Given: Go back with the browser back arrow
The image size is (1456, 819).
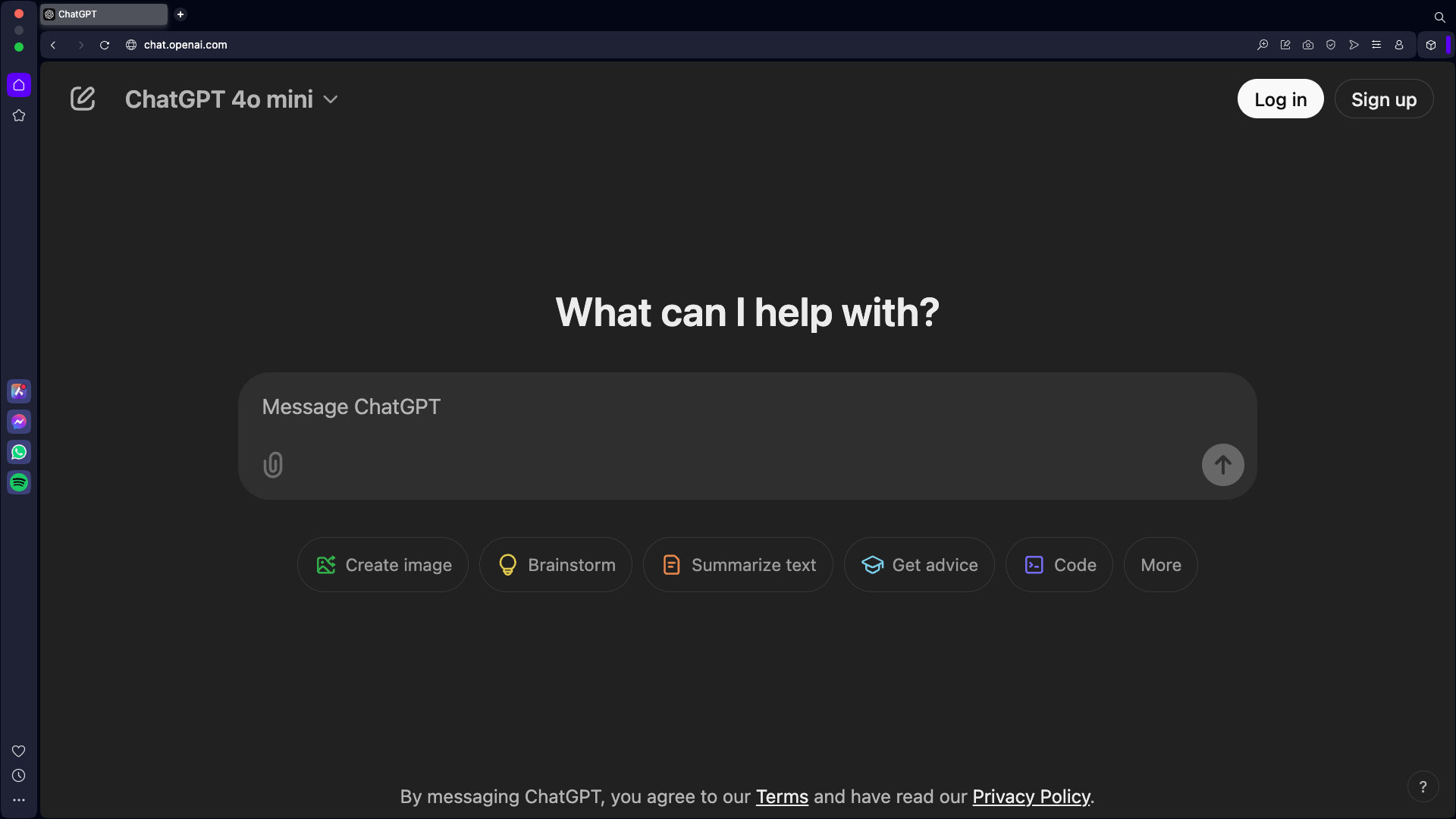Looking at the screenshot, I should coord(53,45).
